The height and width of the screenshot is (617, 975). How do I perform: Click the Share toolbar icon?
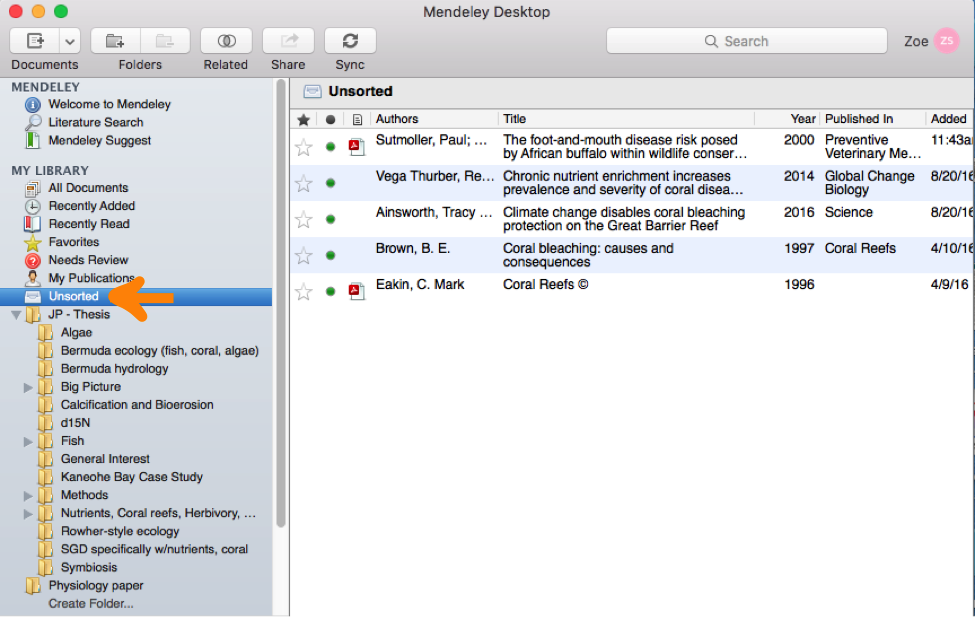pos(288,41)
